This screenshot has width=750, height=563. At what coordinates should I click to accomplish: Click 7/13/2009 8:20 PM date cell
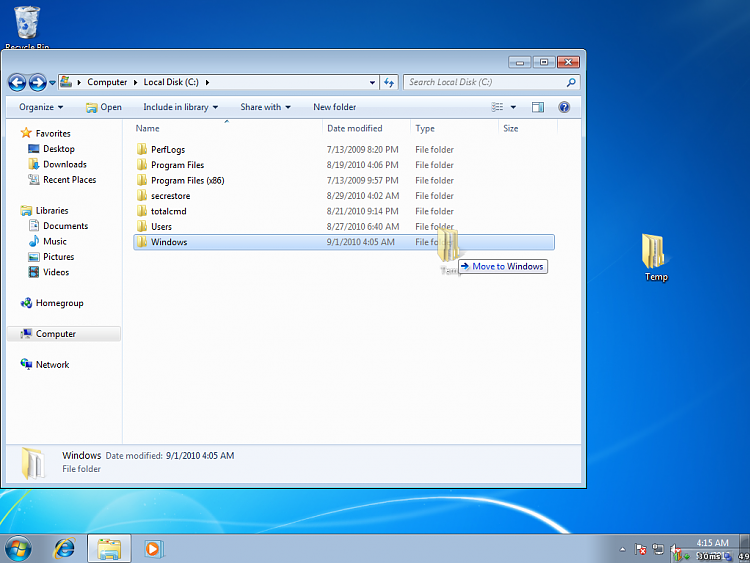[x=363, y=150]
